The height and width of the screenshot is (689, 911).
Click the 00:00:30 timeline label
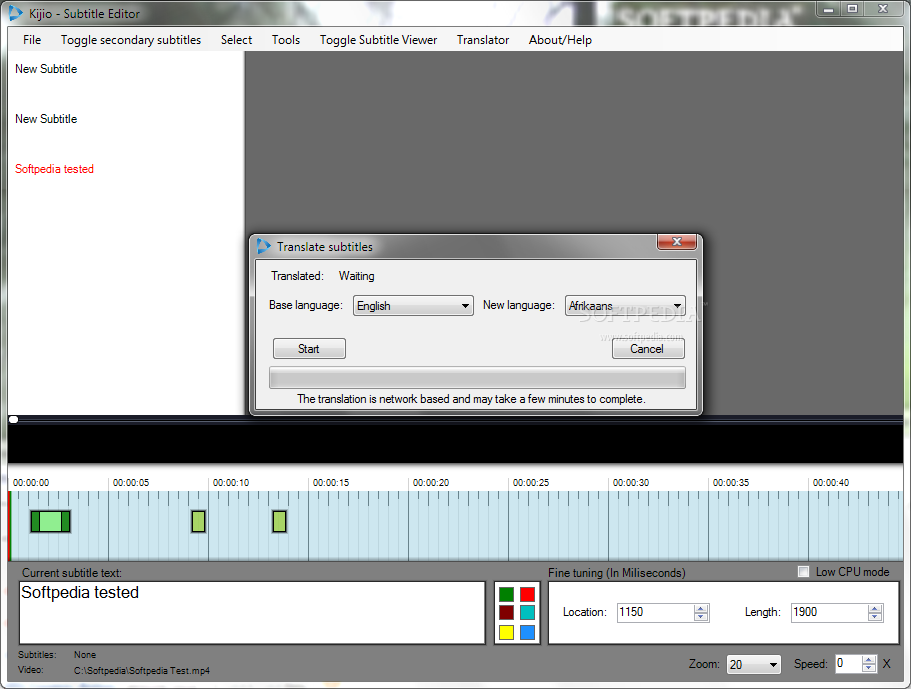(631, 483)
